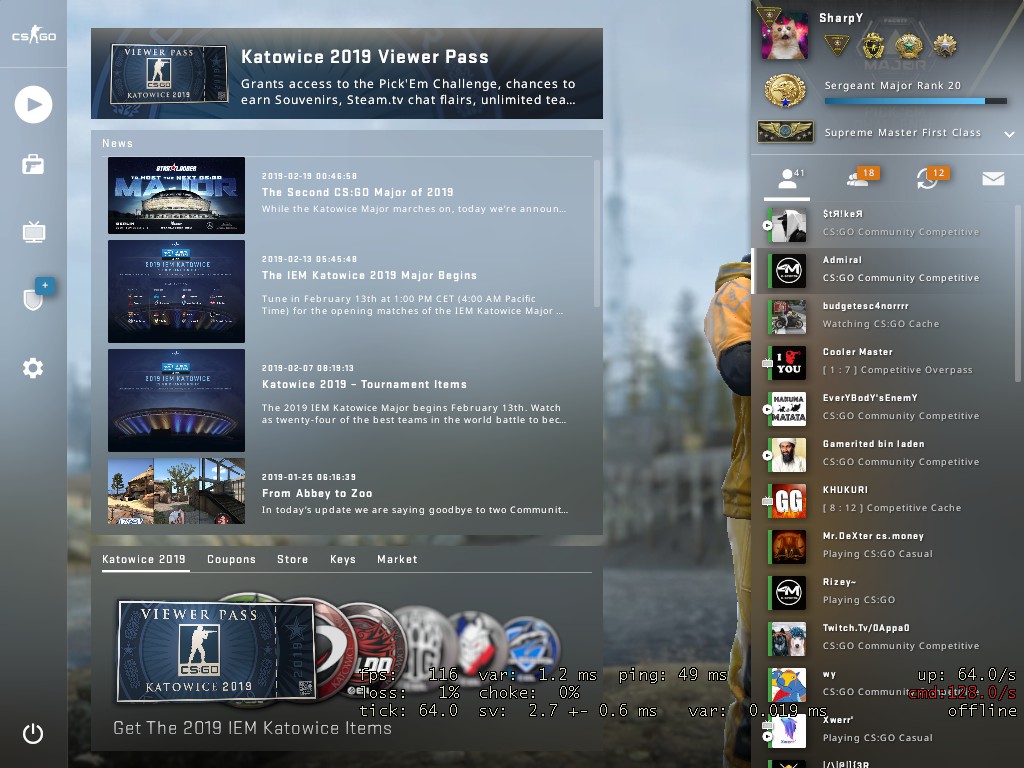Click the username SharpY
This screenshot has width=1024, height=768.
[x=840, y=18]
